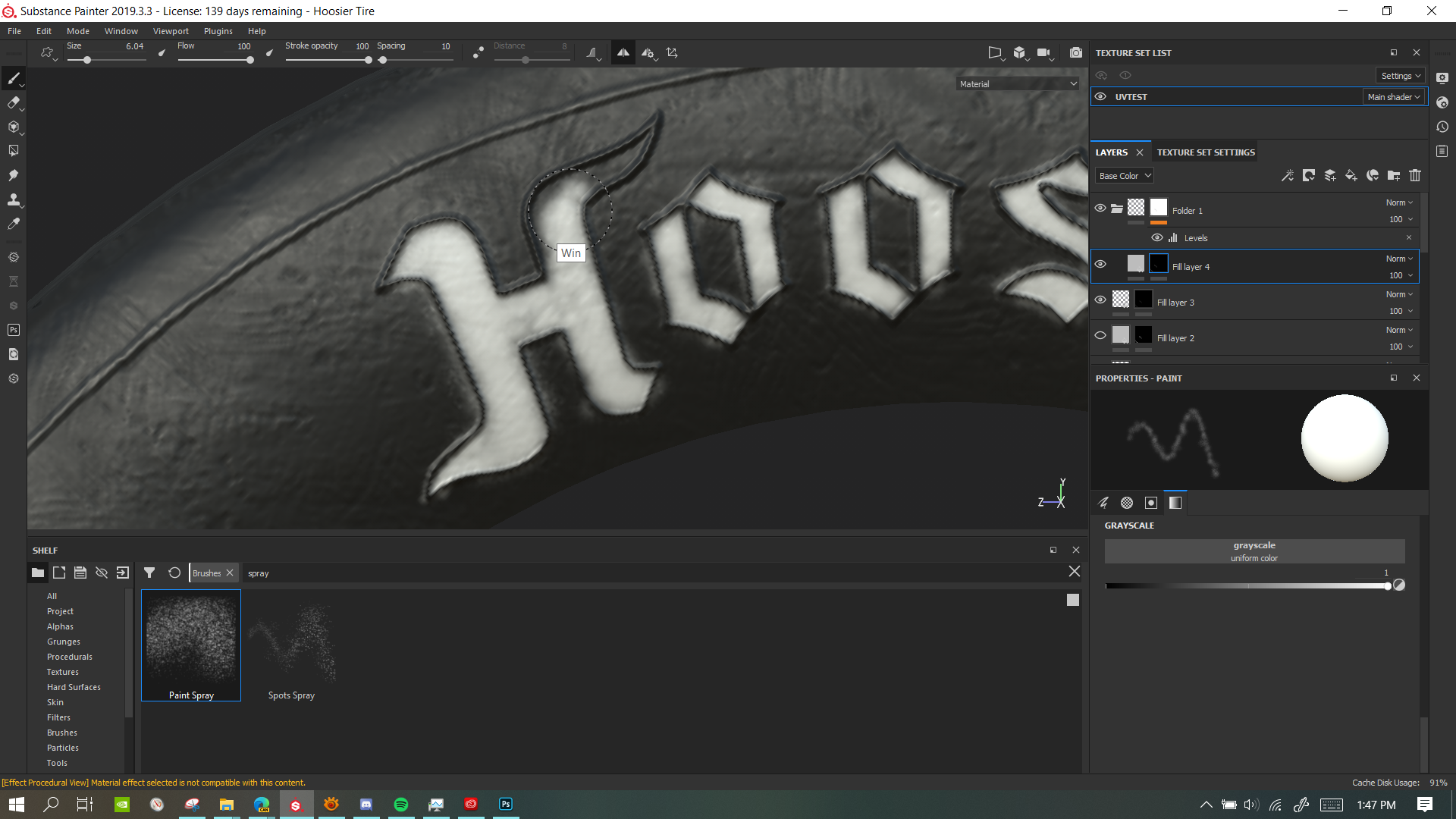1456x819 pixels.
Task: Open the Viewport menu
Action: 171,31
